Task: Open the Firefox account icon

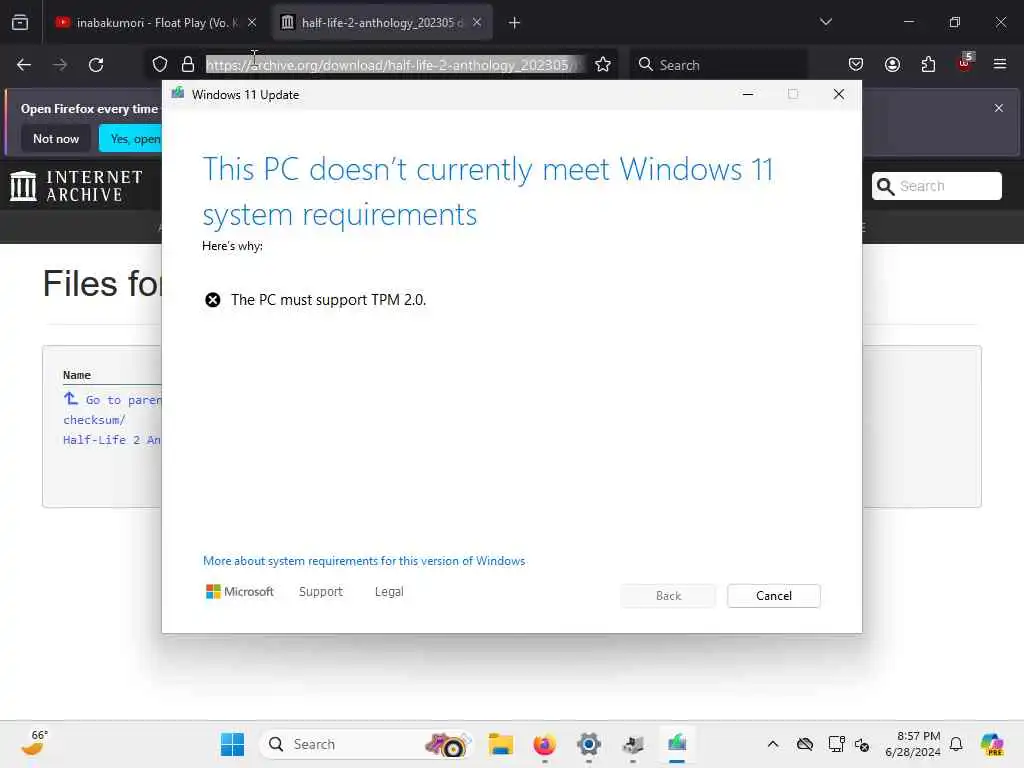Action: [893, 65]
